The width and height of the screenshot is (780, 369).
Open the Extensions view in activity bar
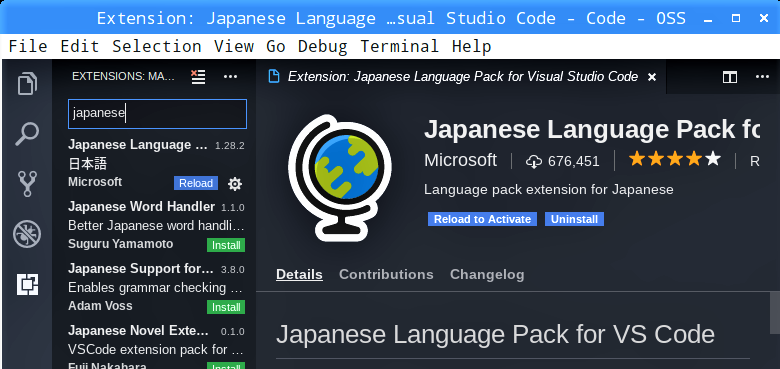(27, 284)
